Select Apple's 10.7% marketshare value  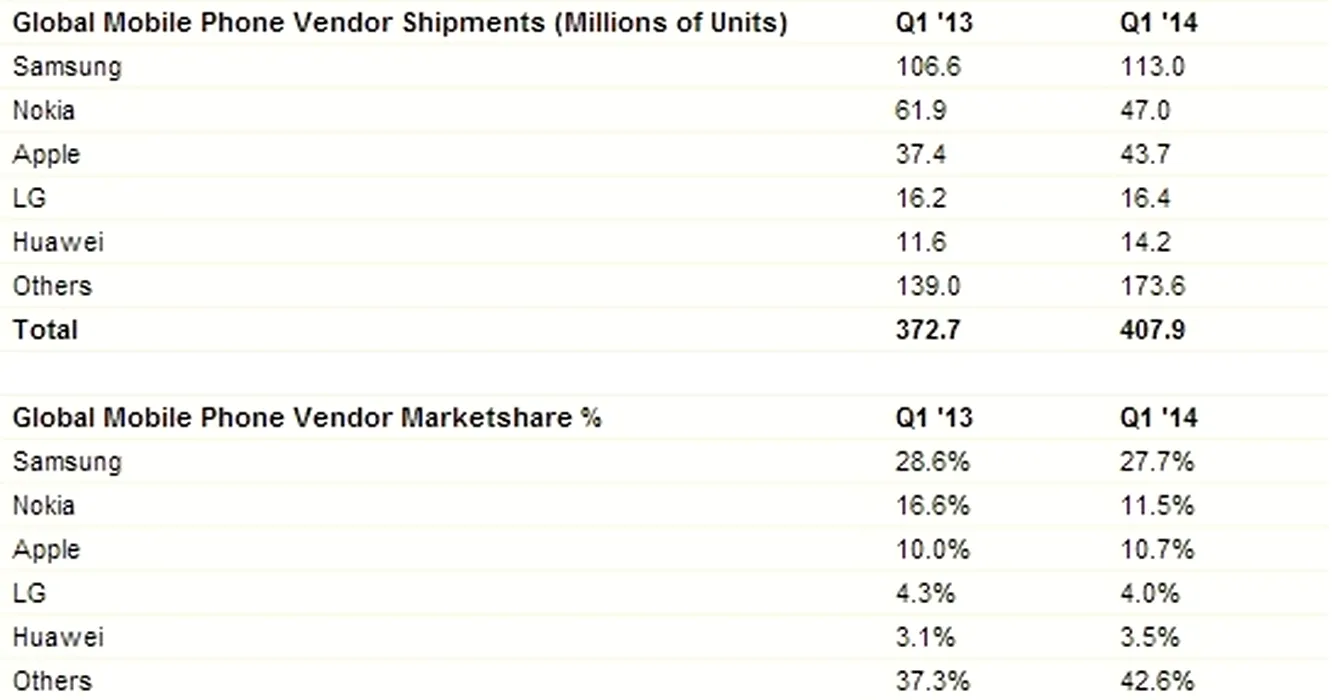pos(1157,550)
